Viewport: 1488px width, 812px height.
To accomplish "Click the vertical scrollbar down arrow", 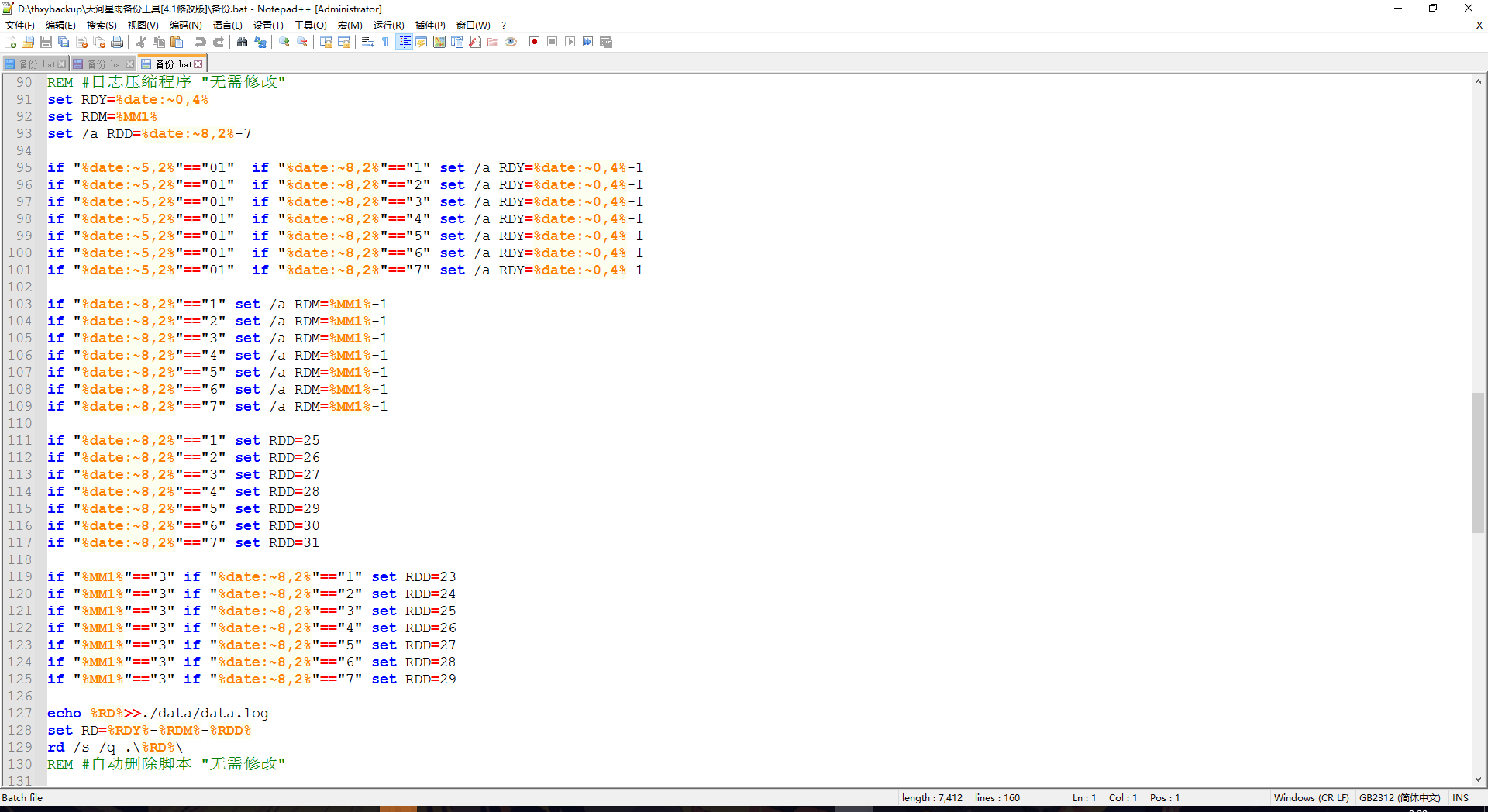I will pos(1479,779).
